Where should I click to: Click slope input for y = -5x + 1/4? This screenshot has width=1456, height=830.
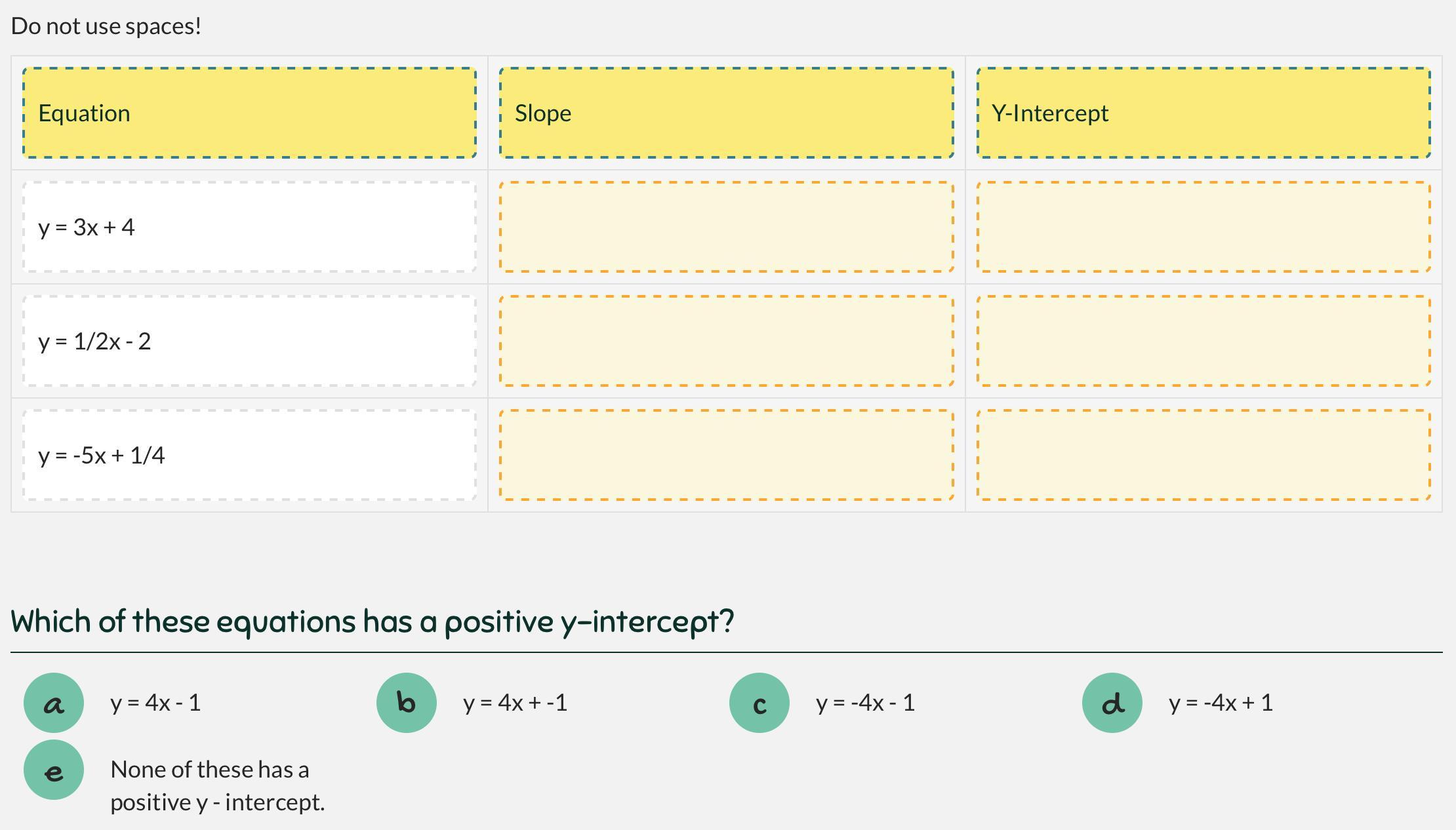pyautogui.click(x=726, y=455)
